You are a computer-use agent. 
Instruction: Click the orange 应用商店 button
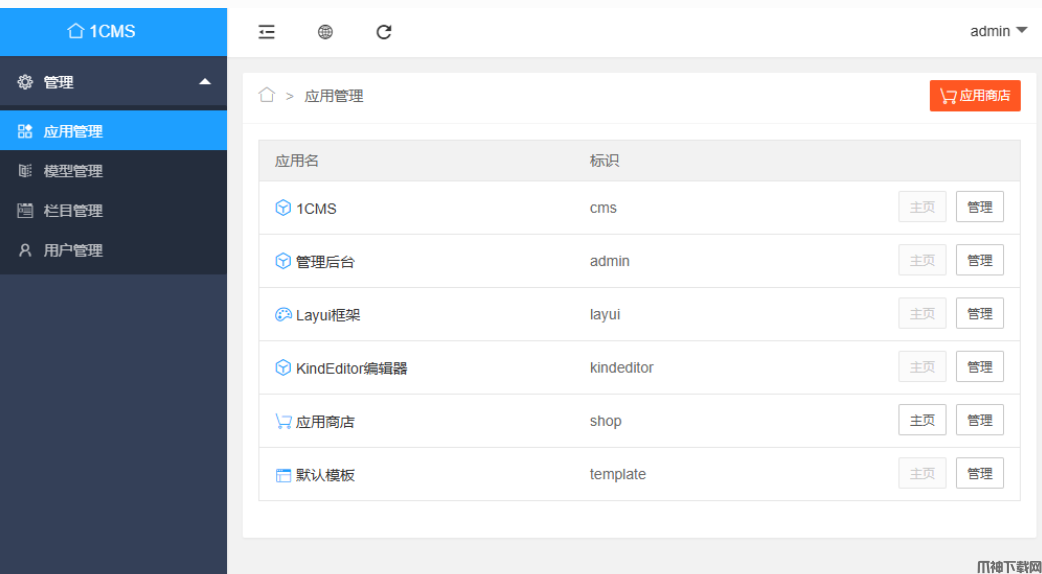tap(974, 96)
